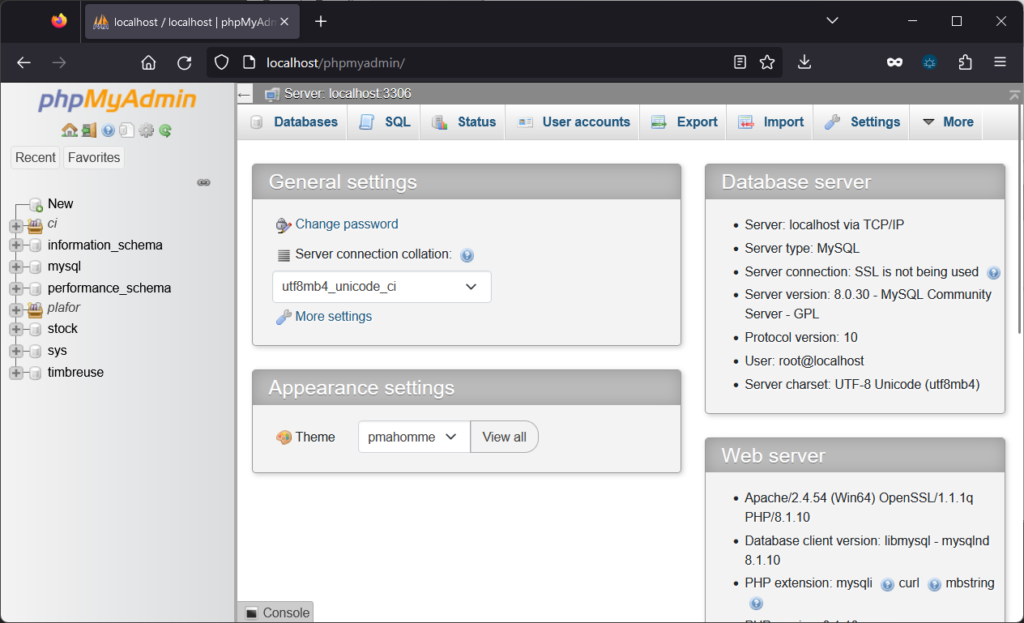Viewport: 1024px width, 623px height.
Task: Select the New item in tree
Action: [60, 204]
